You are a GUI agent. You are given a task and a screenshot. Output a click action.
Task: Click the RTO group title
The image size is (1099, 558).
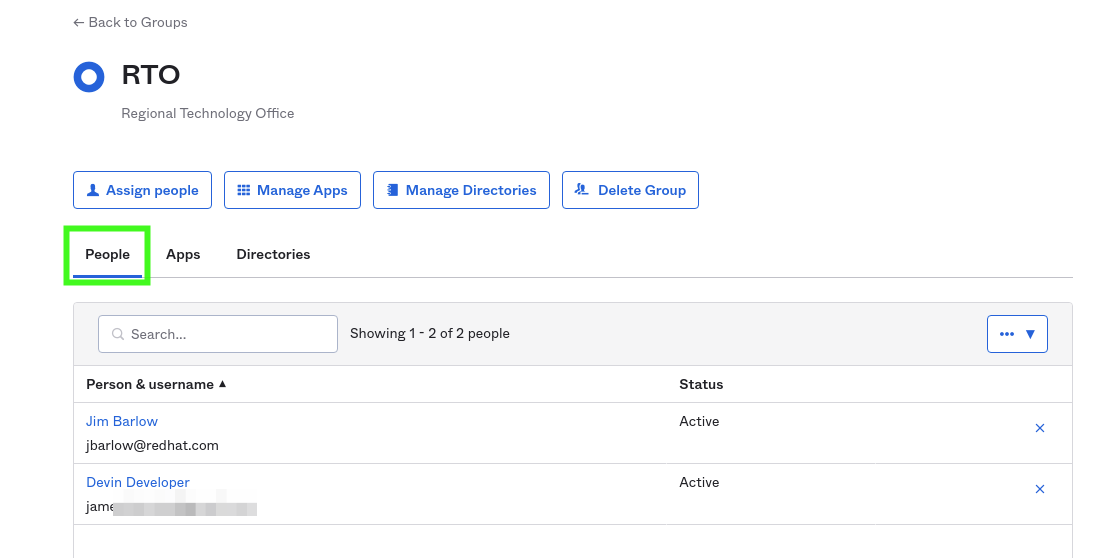(x=151, y=75)
